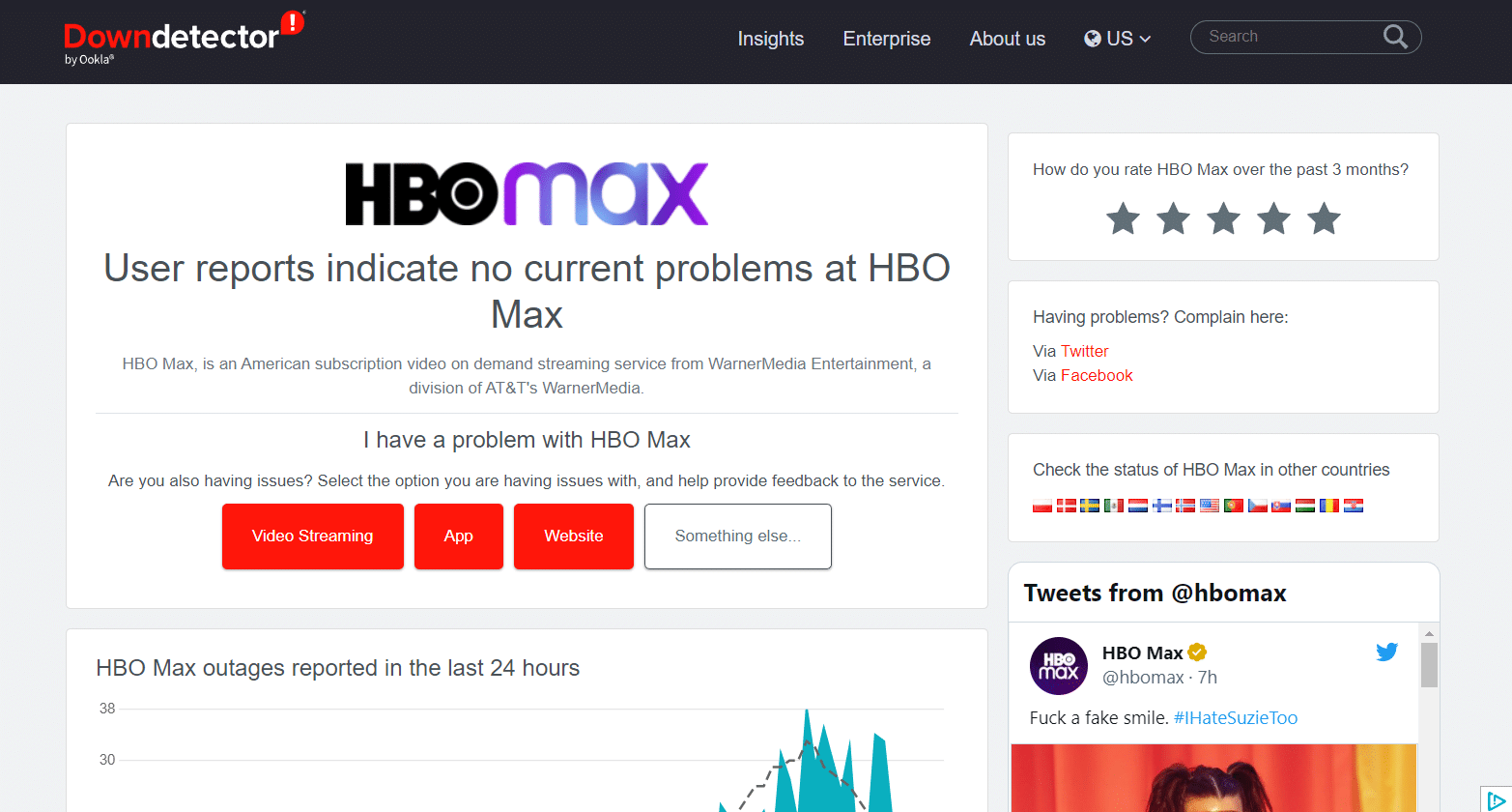Viewport: 1512px width, 812px height.
Task: Open the Insights menu
Action: coord(770,39)
